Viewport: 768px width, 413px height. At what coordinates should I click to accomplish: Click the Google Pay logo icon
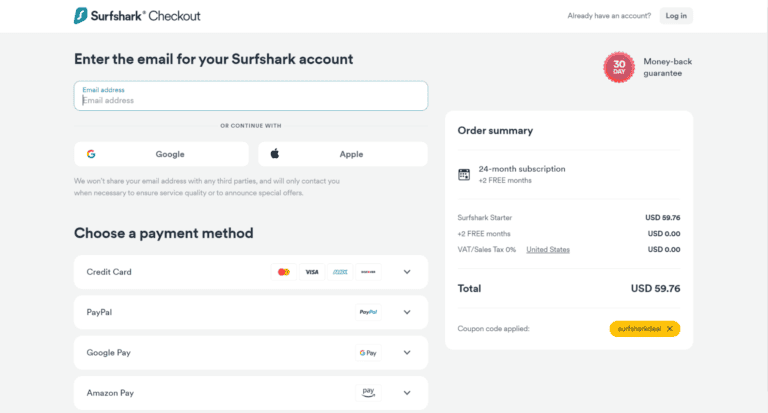click(368, 353)
